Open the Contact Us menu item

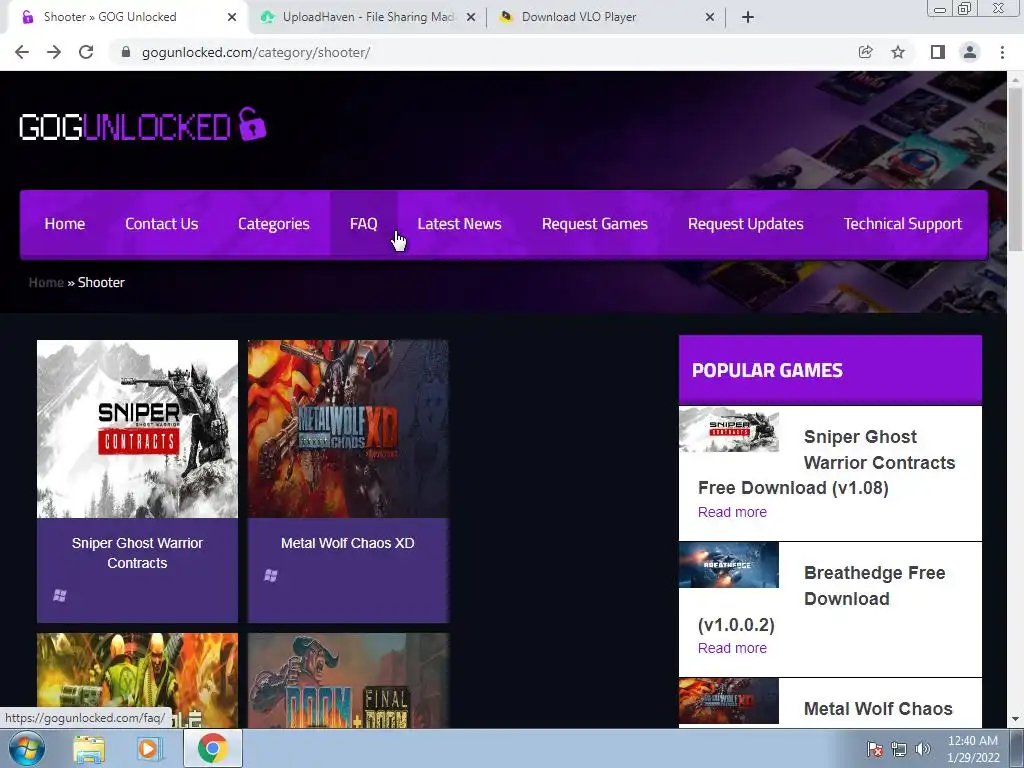161,224
